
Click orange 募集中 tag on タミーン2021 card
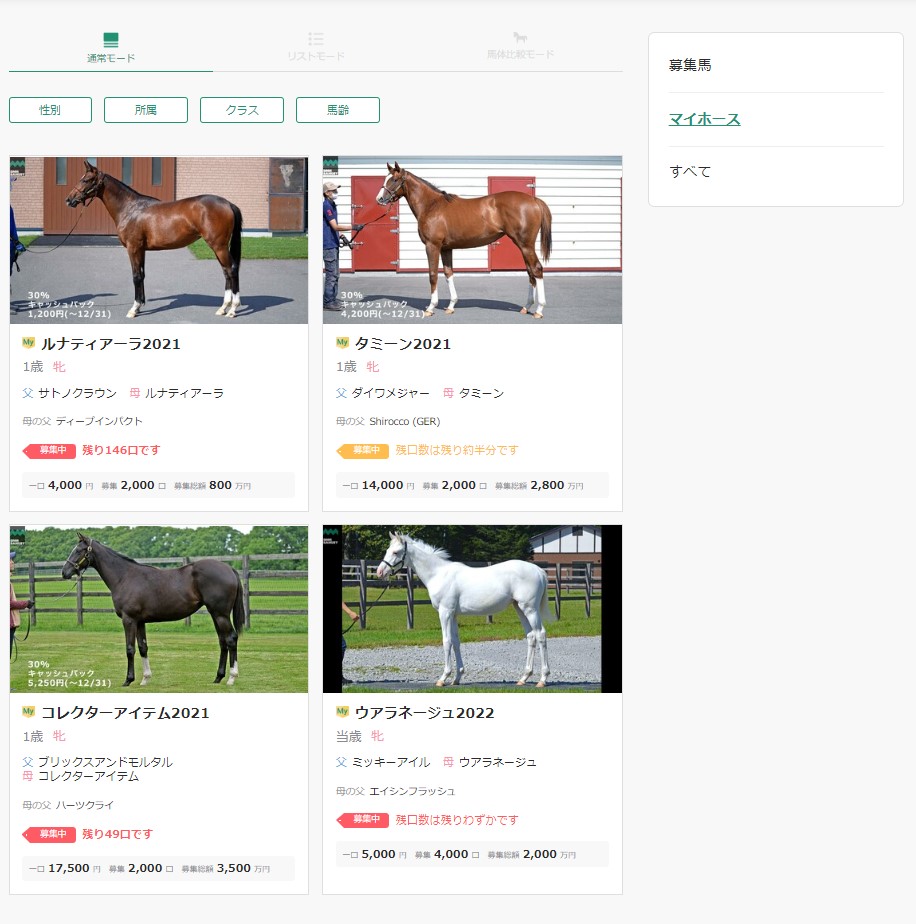(363, 451)
